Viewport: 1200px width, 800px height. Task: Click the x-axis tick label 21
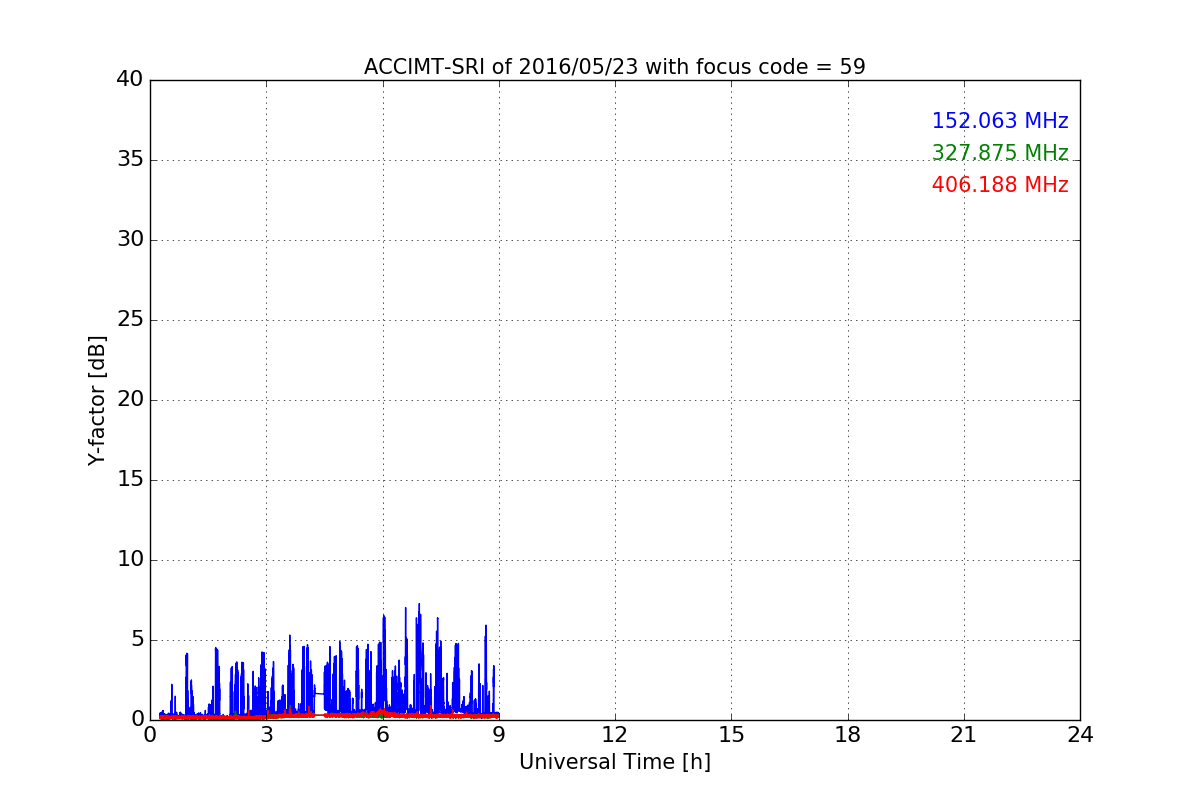pos(964,735)
